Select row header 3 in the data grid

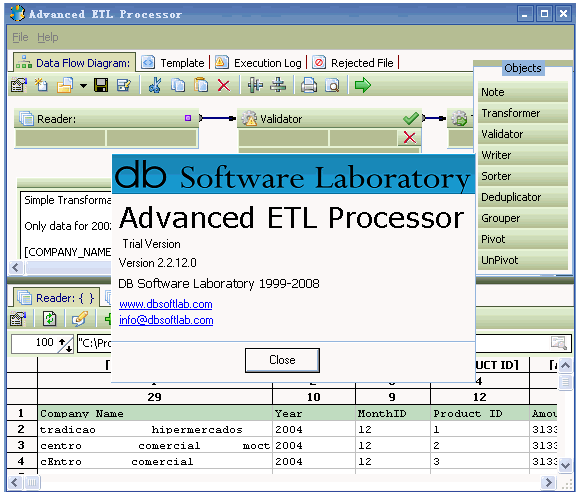point(21,445)
